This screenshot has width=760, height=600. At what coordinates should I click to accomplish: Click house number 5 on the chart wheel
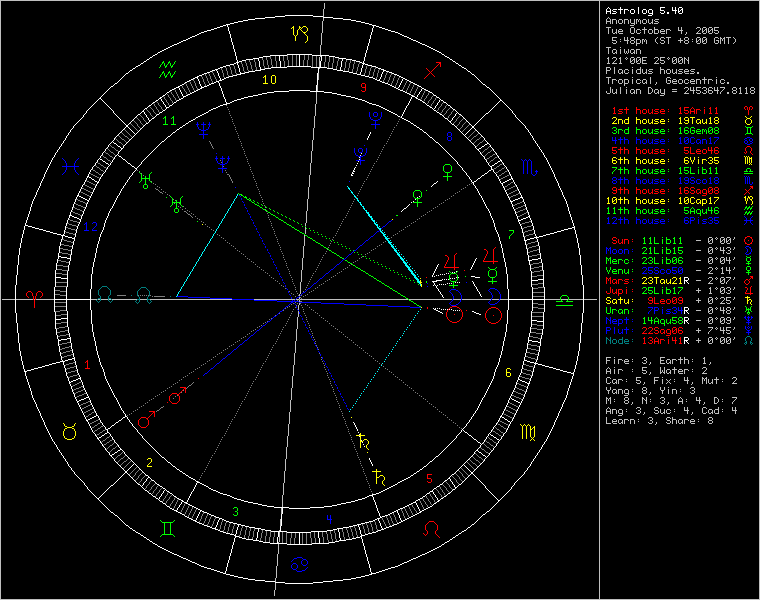pos(429,479)
